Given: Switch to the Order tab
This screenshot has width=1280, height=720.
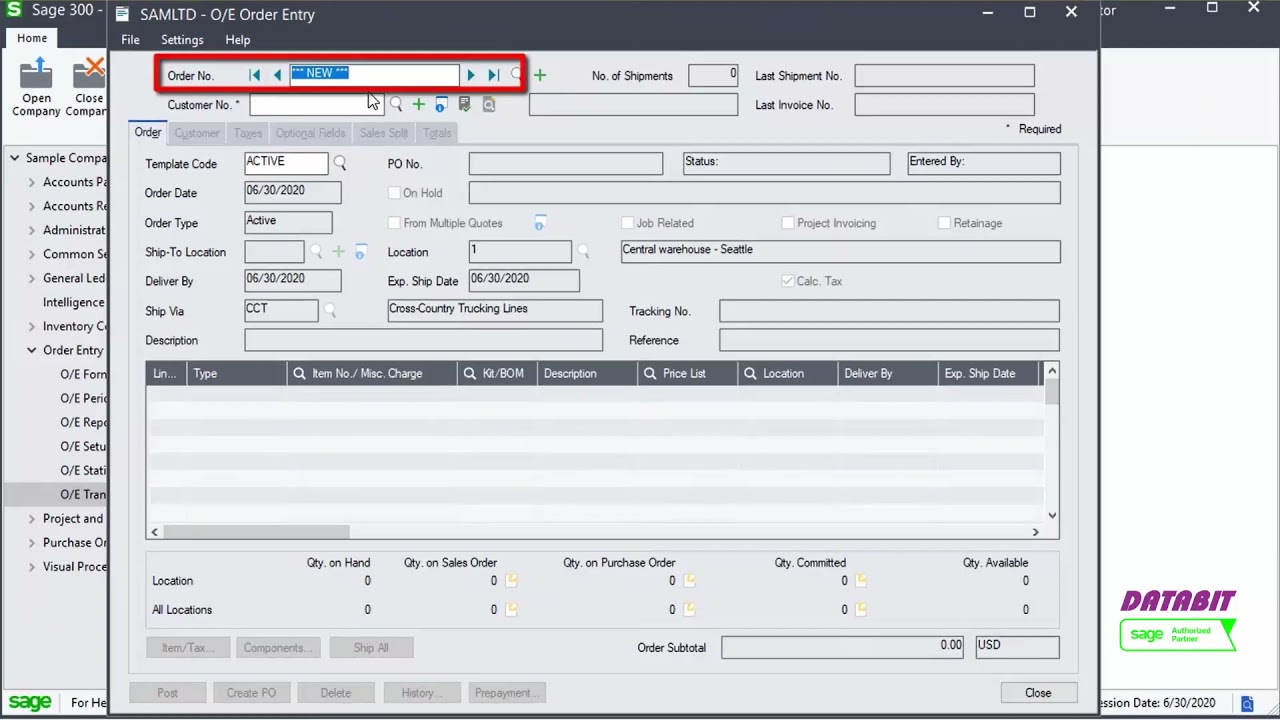Looking at the screenshot, I should (148, 133).
